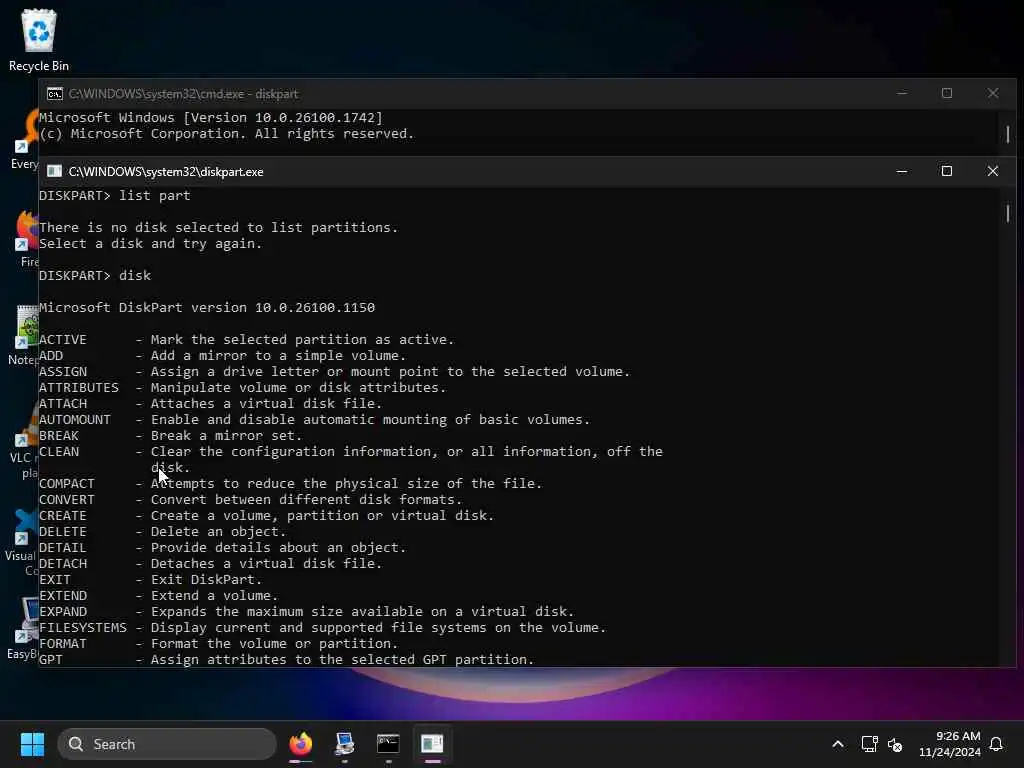Switch to diskpart window taskbar icon
The height and width of the screenshot is (768, 1024).
432,744
